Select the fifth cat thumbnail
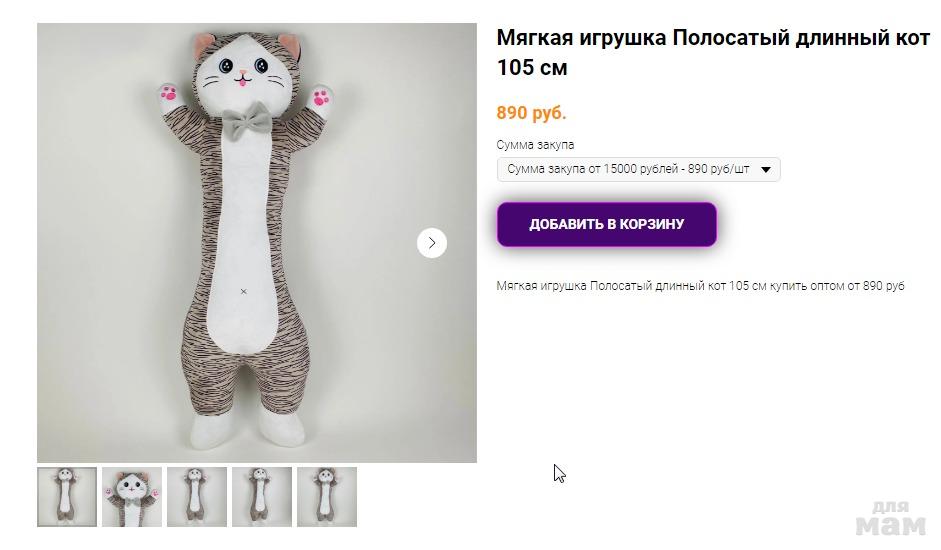Image resolution: width=941 pixels, height=550 pixels. click(x=327, y=497)
